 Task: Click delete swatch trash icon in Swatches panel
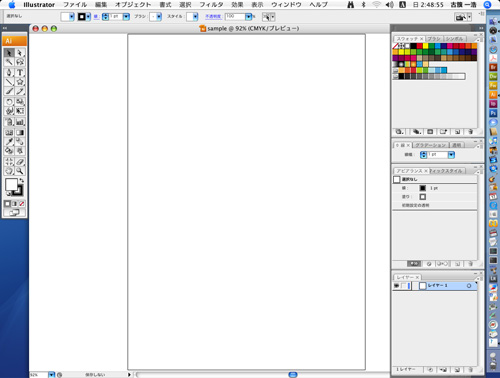point(470,132)
